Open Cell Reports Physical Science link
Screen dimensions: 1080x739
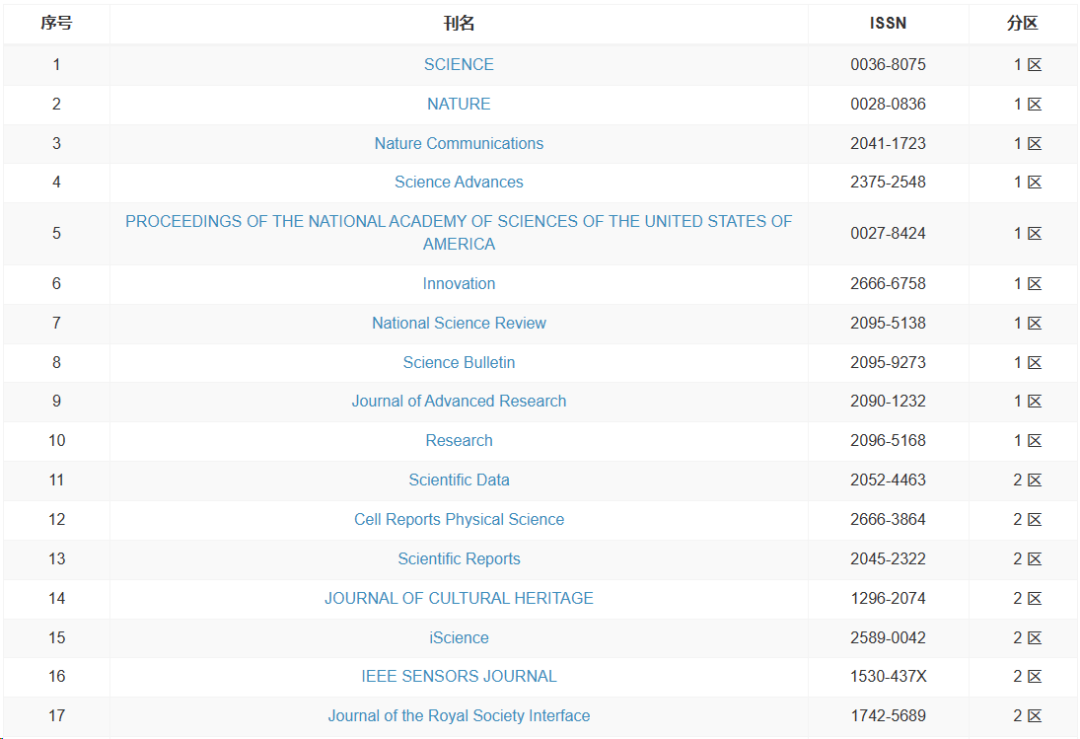point(459,519)
